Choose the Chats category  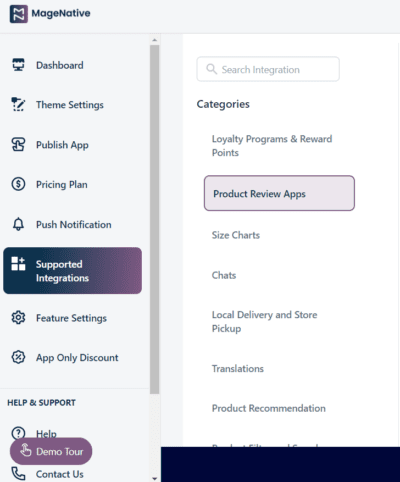click(224, 275)
